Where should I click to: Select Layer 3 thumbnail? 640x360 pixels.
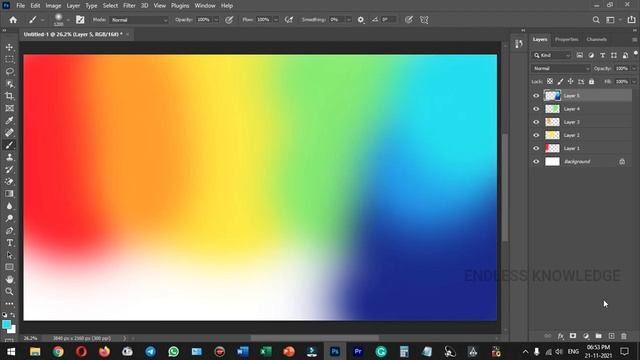click(x=552, y=122)
